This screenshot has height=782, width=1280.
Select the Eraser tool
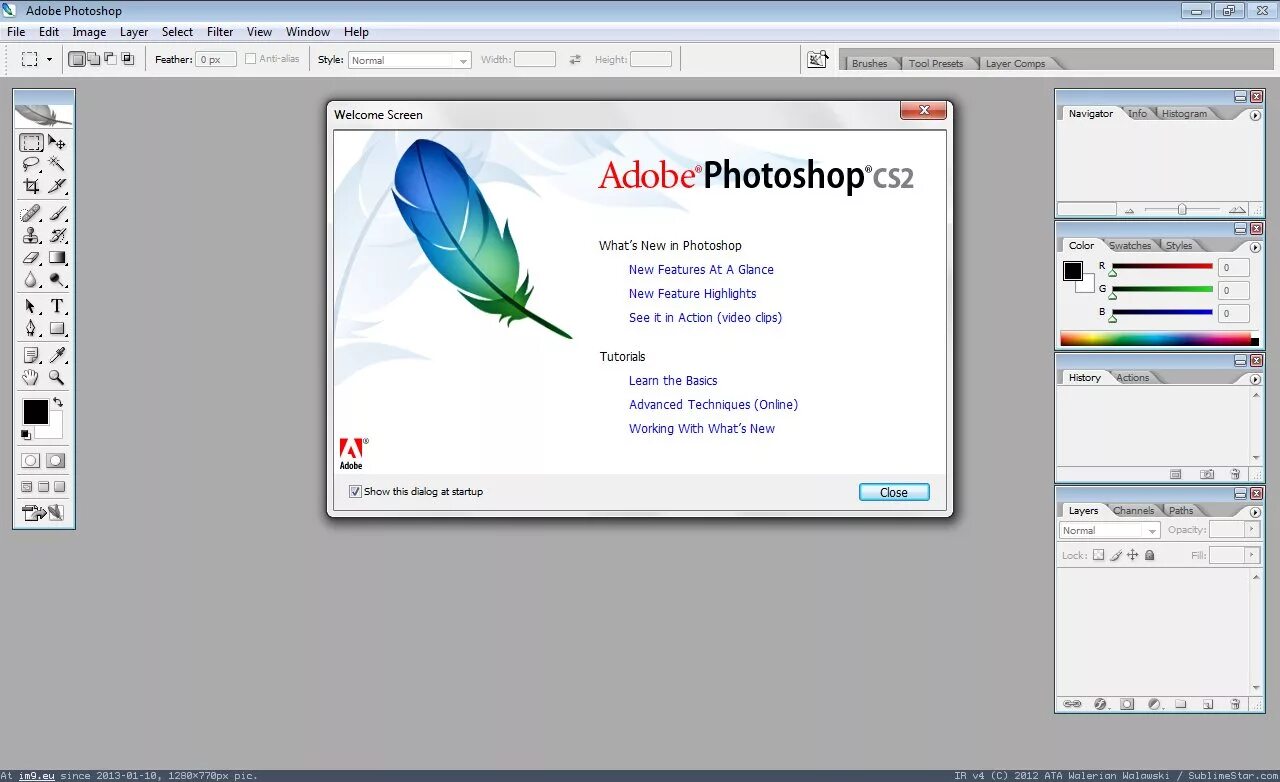31,258
